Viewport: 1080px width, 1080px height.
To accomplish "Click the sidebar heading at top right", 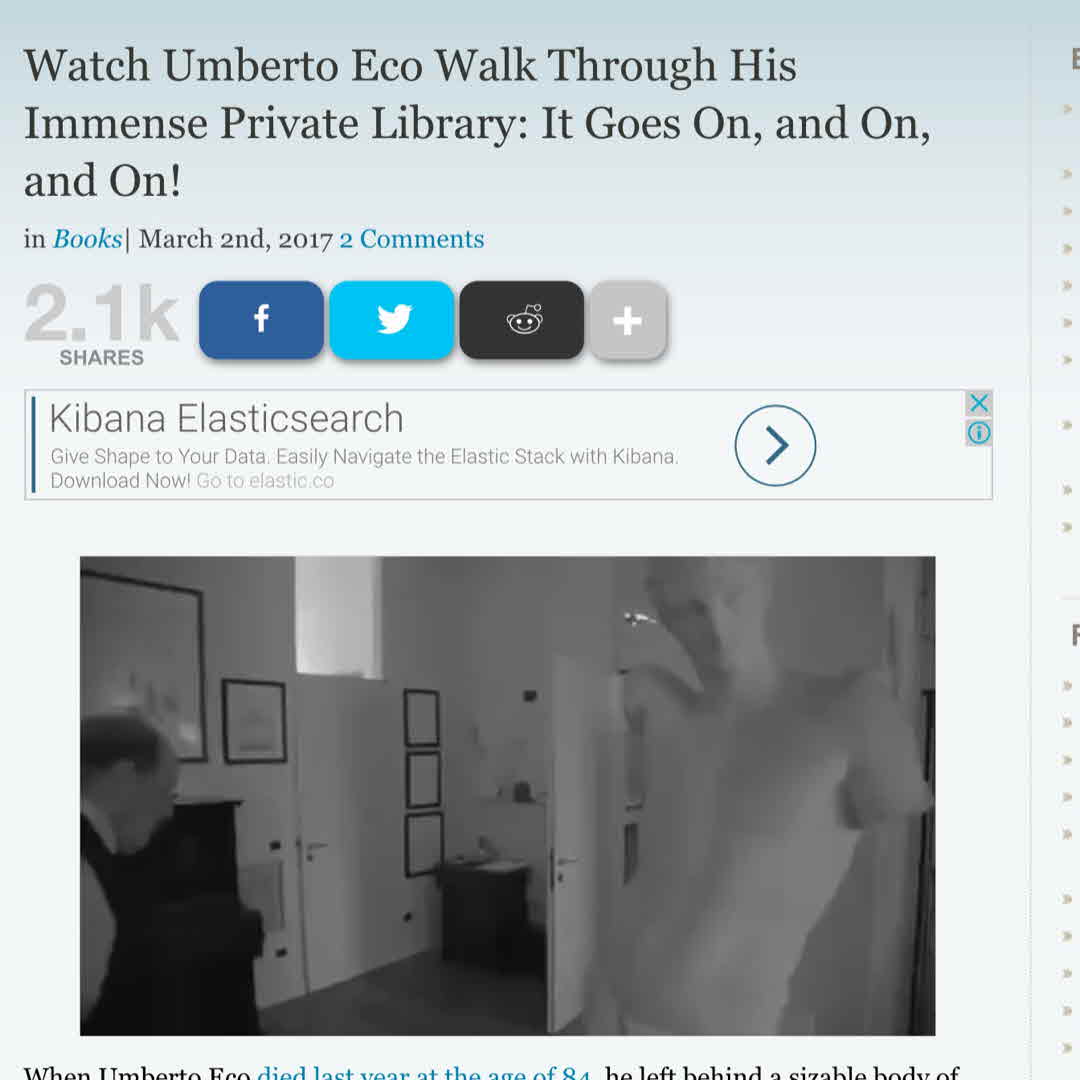I will coord(1075,59).
